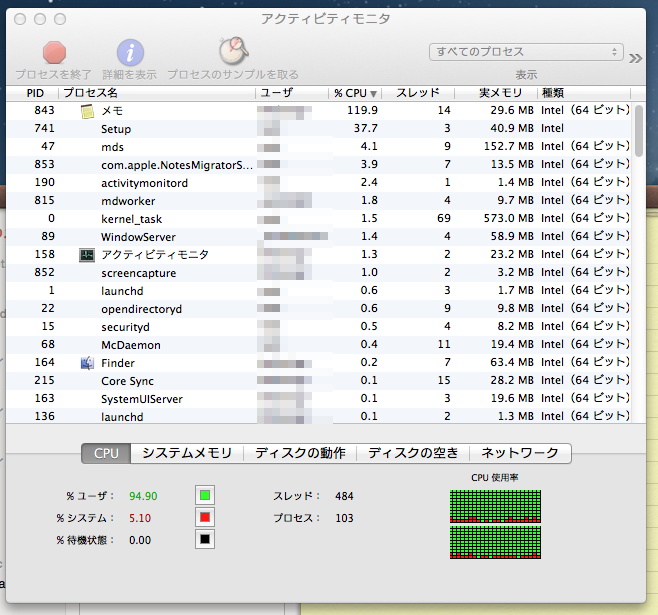
Task: Click the red % システム color swatch
Action: [205, 517]
